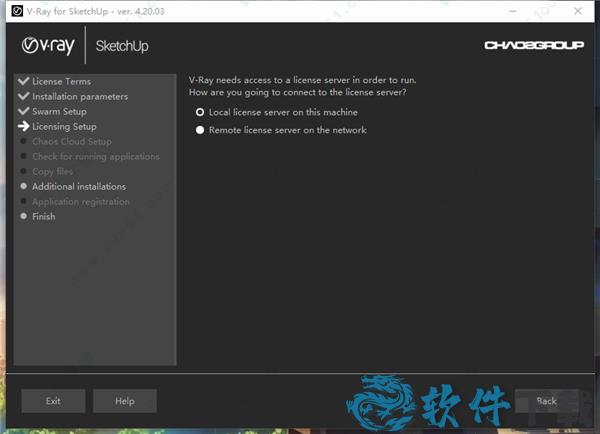This screenshot has height=434, width=600.
Task: Click the bullet beside Finish step
Action: pos(23,217)
